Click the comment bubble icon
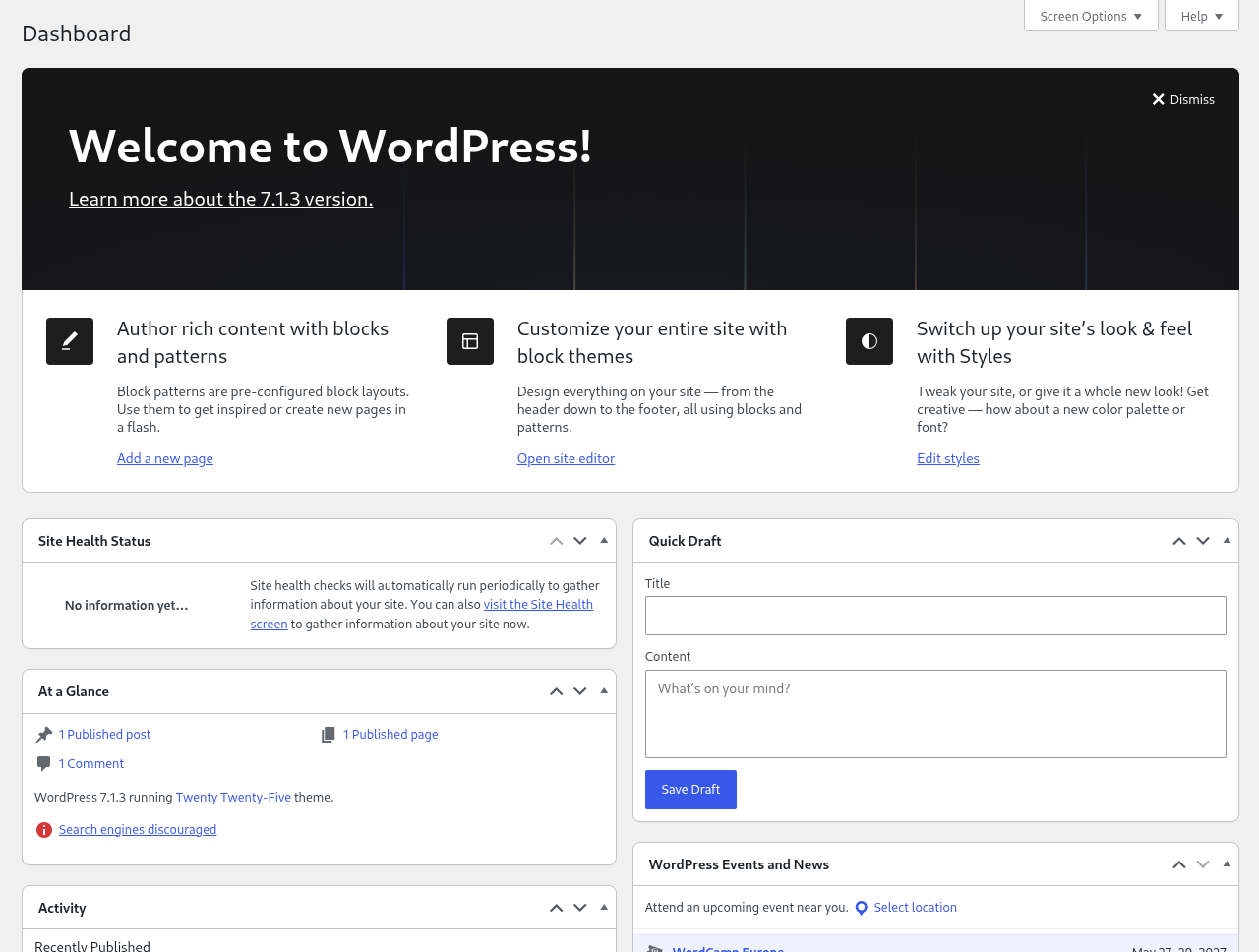This screenshot has height=952, width=1259. [x=44, y=764]
